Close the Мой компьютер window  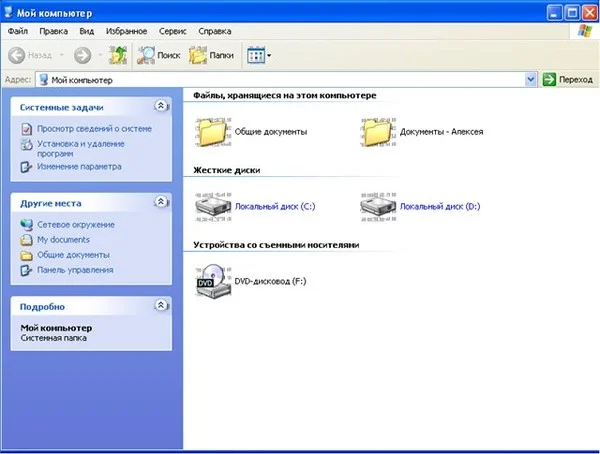tap(590, 13)
